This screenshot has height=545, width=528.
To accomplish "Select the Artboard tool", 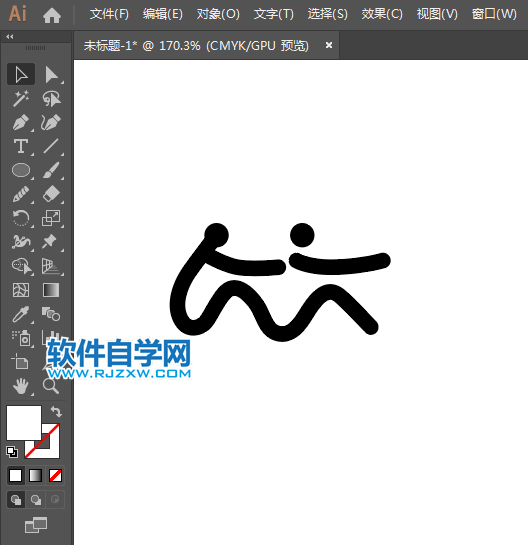I will [x=21, y=362].
